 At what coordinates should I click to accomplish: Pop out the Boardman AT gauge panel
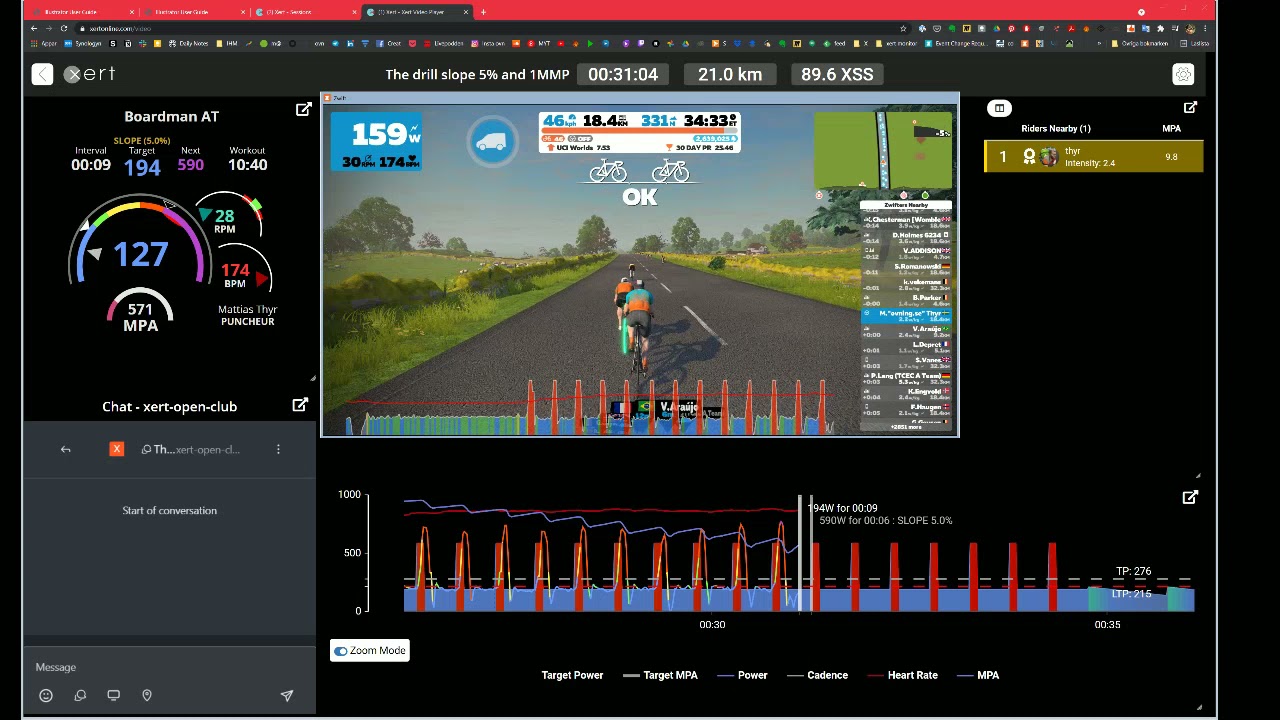point(303,110)
